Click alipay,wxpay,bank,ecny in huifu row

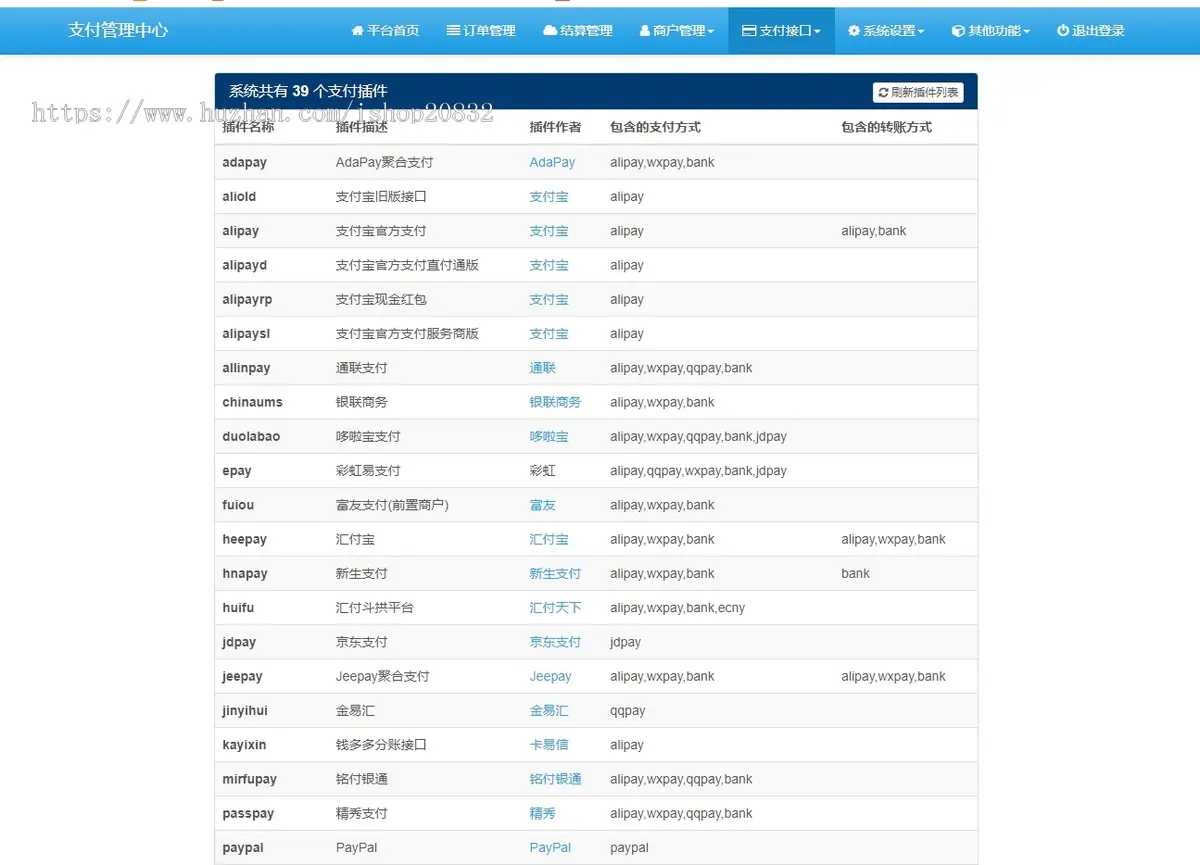pos(677,607)
